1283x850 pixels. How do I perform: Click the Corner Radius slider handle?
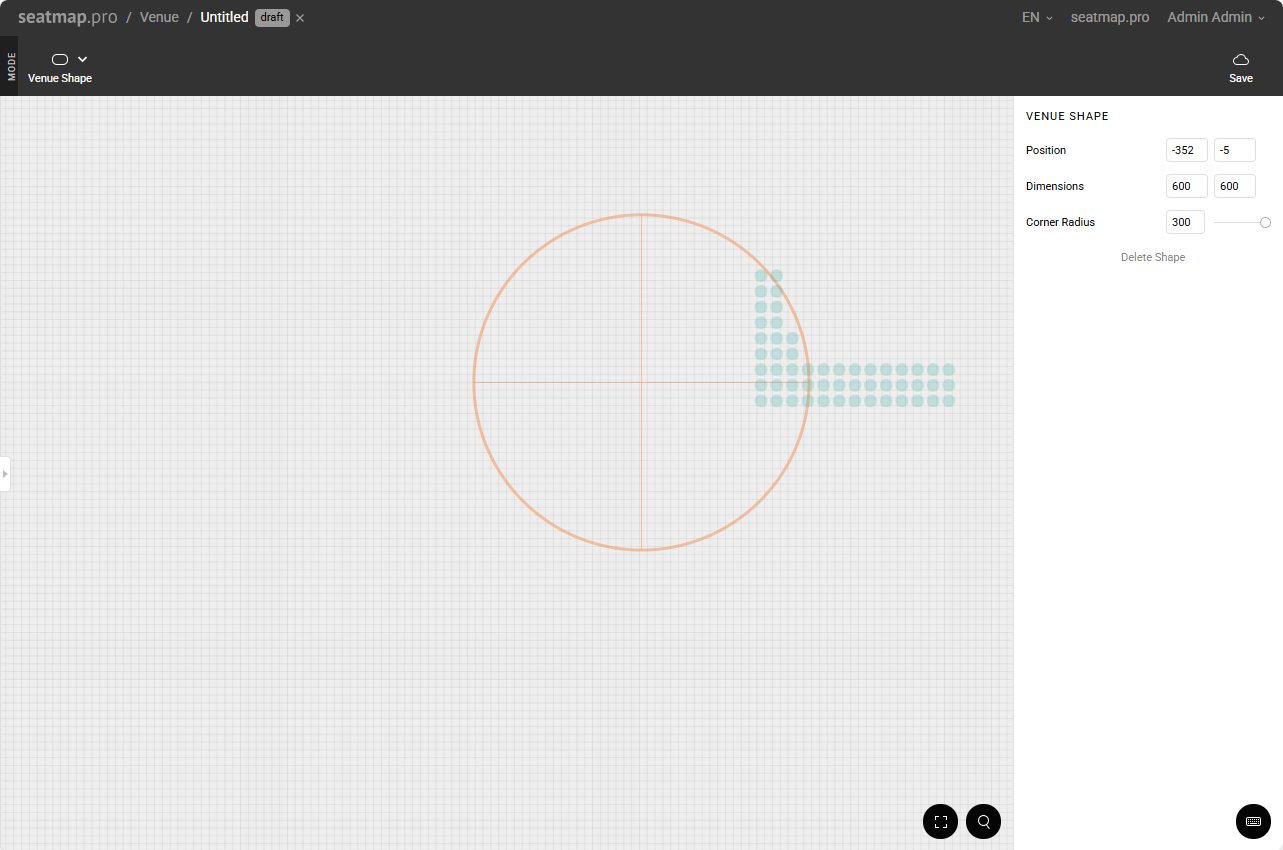pyautogui.click(x=1265, y=222)
